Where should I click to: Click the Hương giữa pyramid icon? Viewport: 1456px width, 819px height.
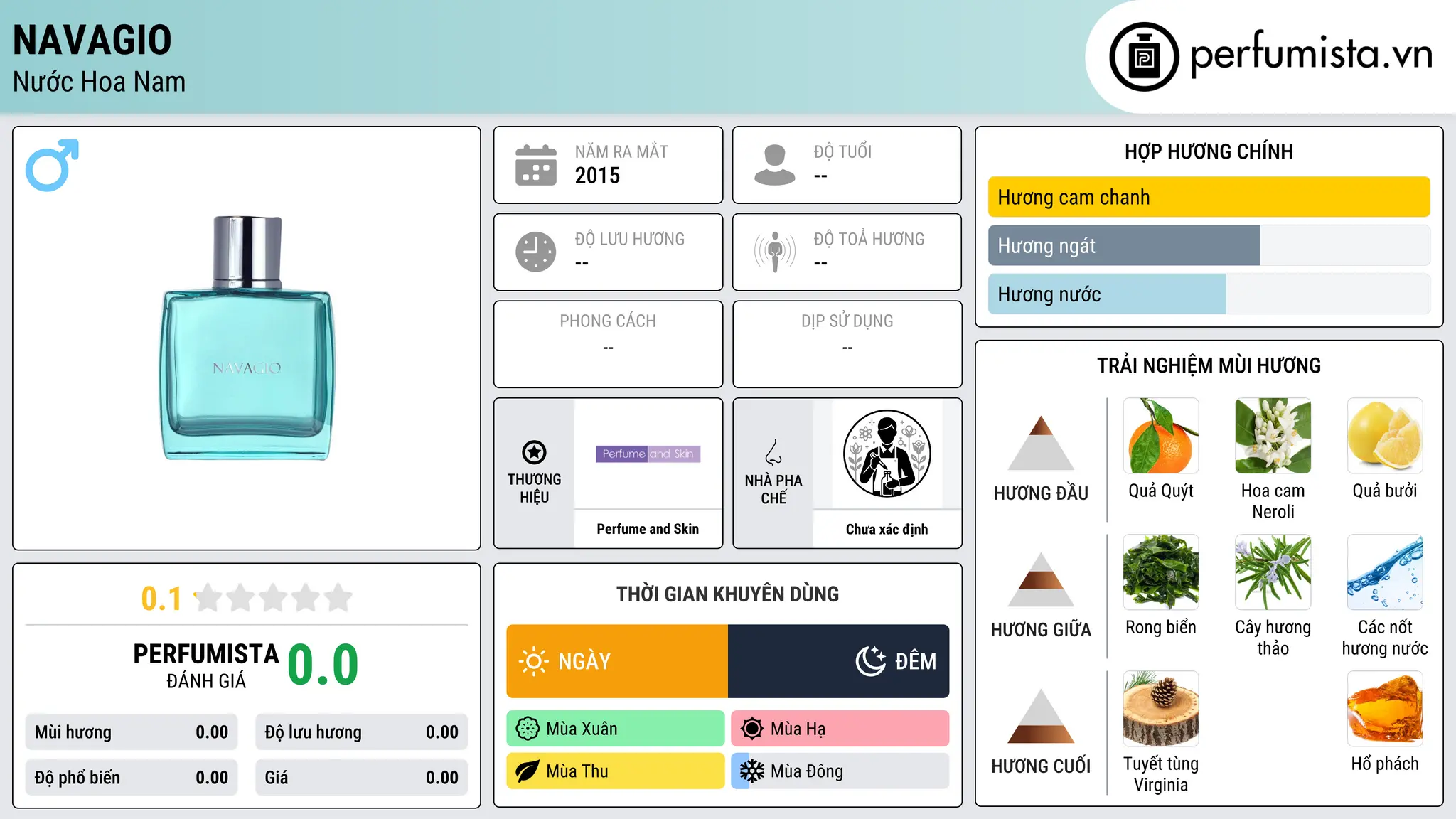tap(1041, 579)
